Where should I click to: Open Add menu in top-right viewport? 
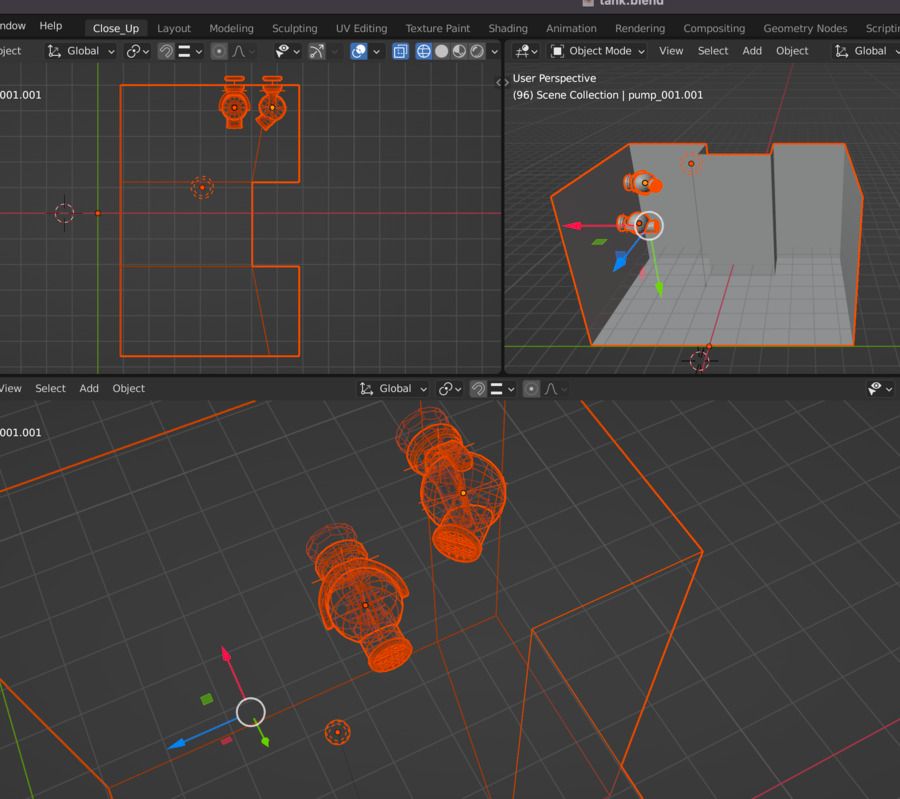[752, 51]
